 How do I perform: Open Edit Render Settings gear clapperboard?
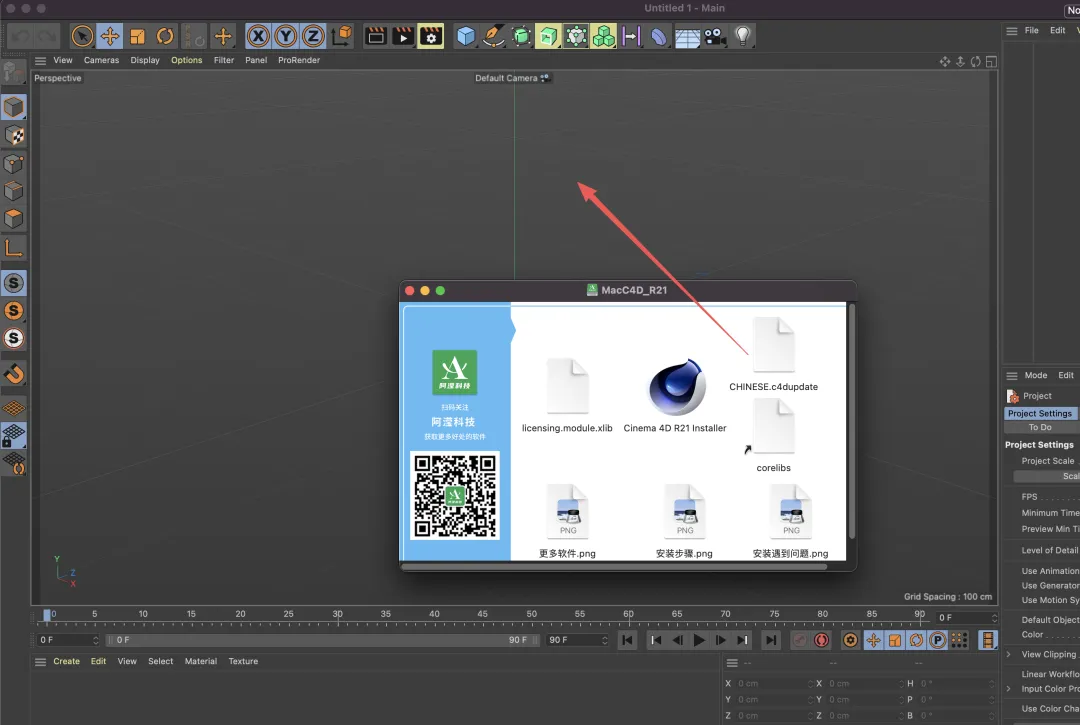431,36
